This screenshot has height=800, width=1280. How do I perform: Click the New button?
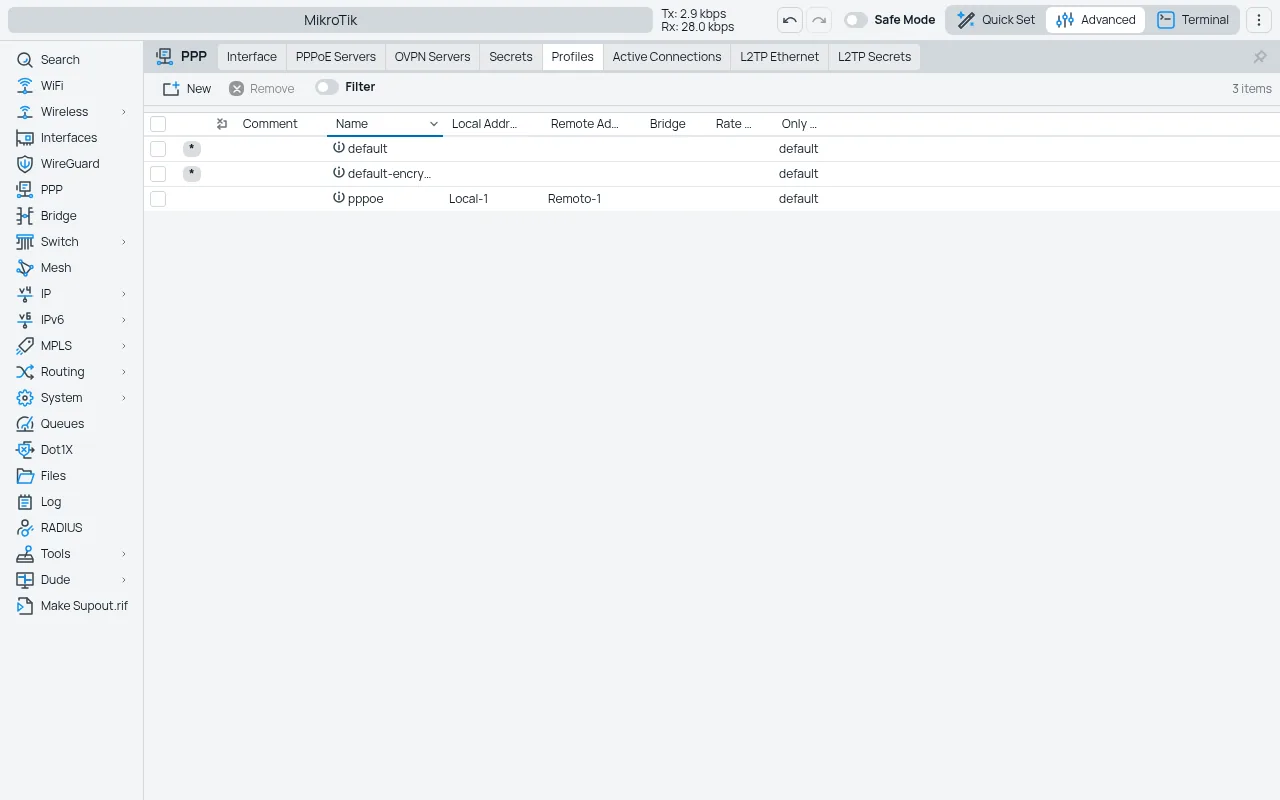coord(187,88)
